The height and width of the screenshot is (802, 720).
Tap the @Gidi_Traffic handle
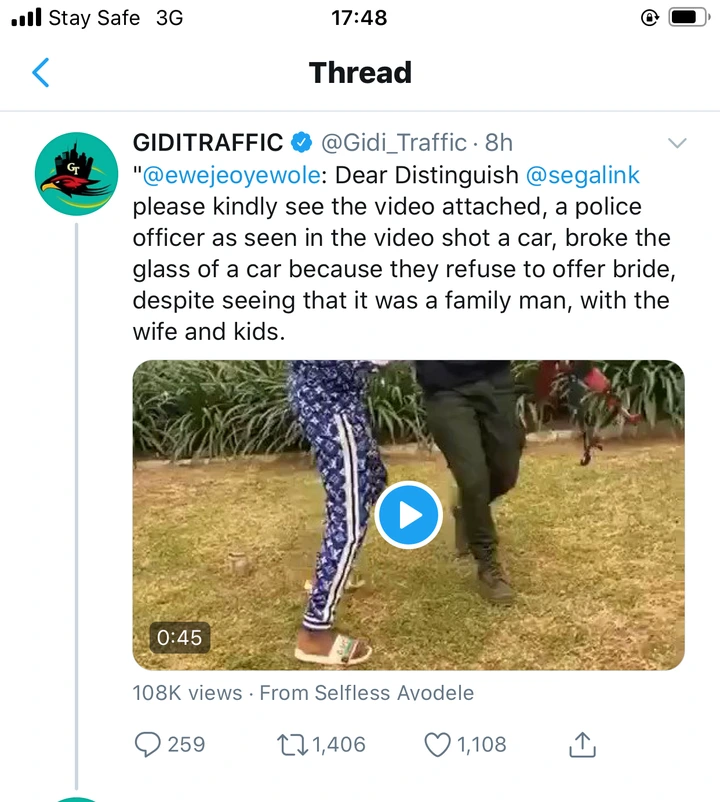point(393,143)
